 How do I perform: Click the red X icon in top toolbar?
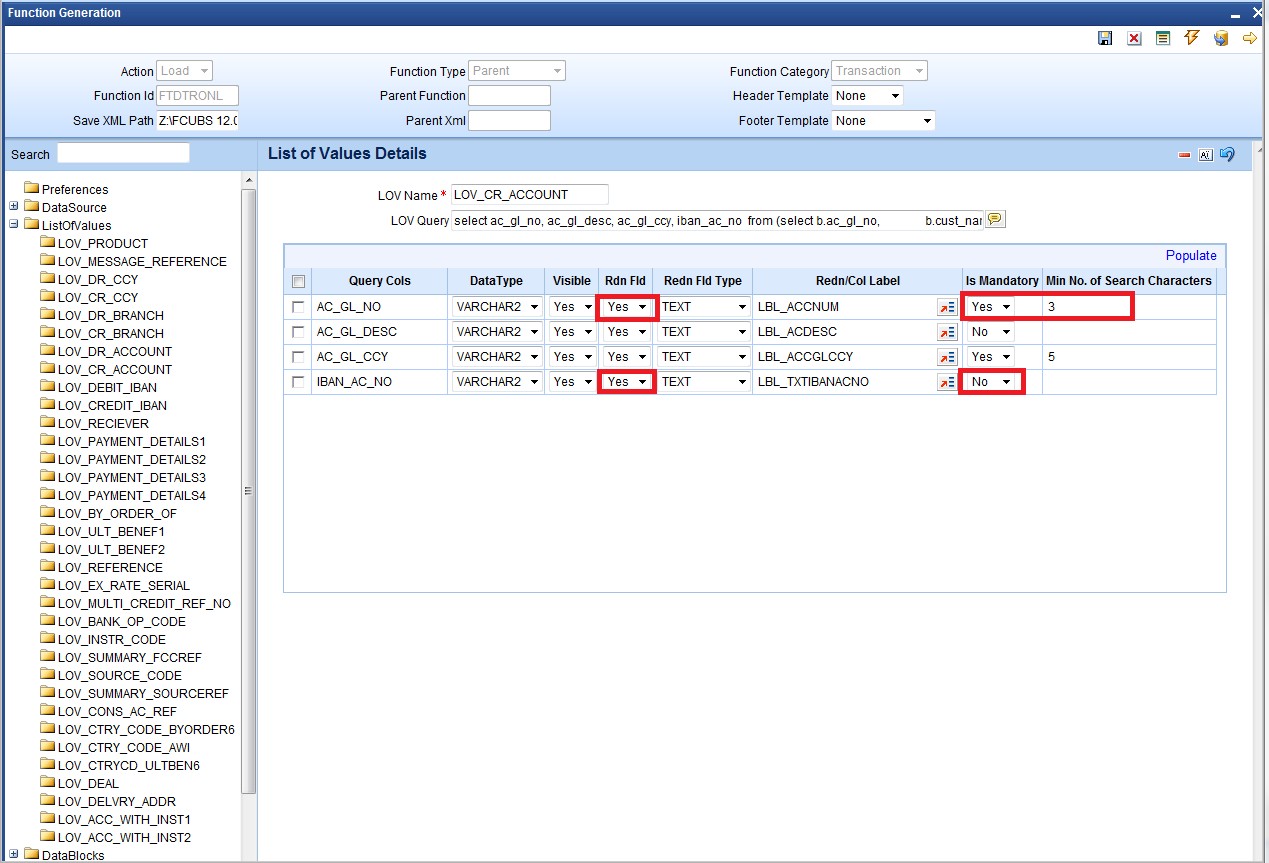(1134, 38)
